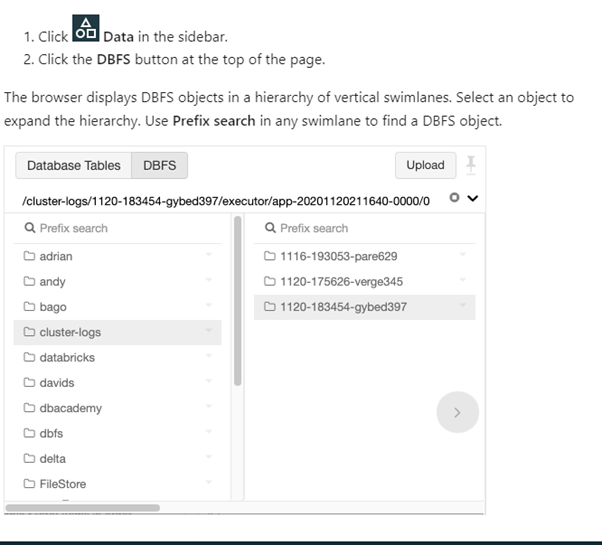Select the dbacademy folder
The image size is (602, 545).
70,408
